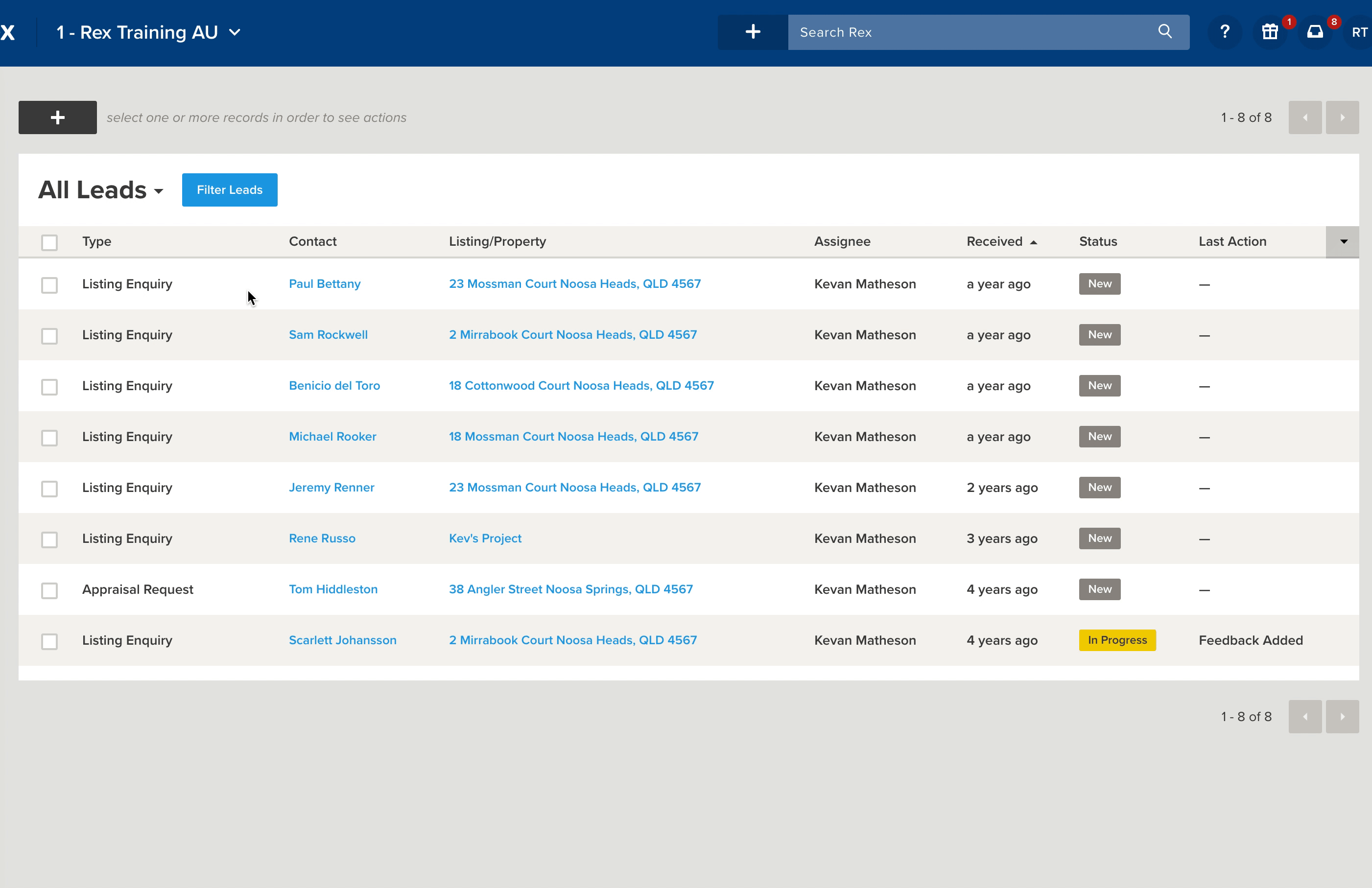This screenshot has height=888, width=1372.
Task: Check the Scarlett Johansson lead row
Action: pyautogui.click(x=49, y=641)
